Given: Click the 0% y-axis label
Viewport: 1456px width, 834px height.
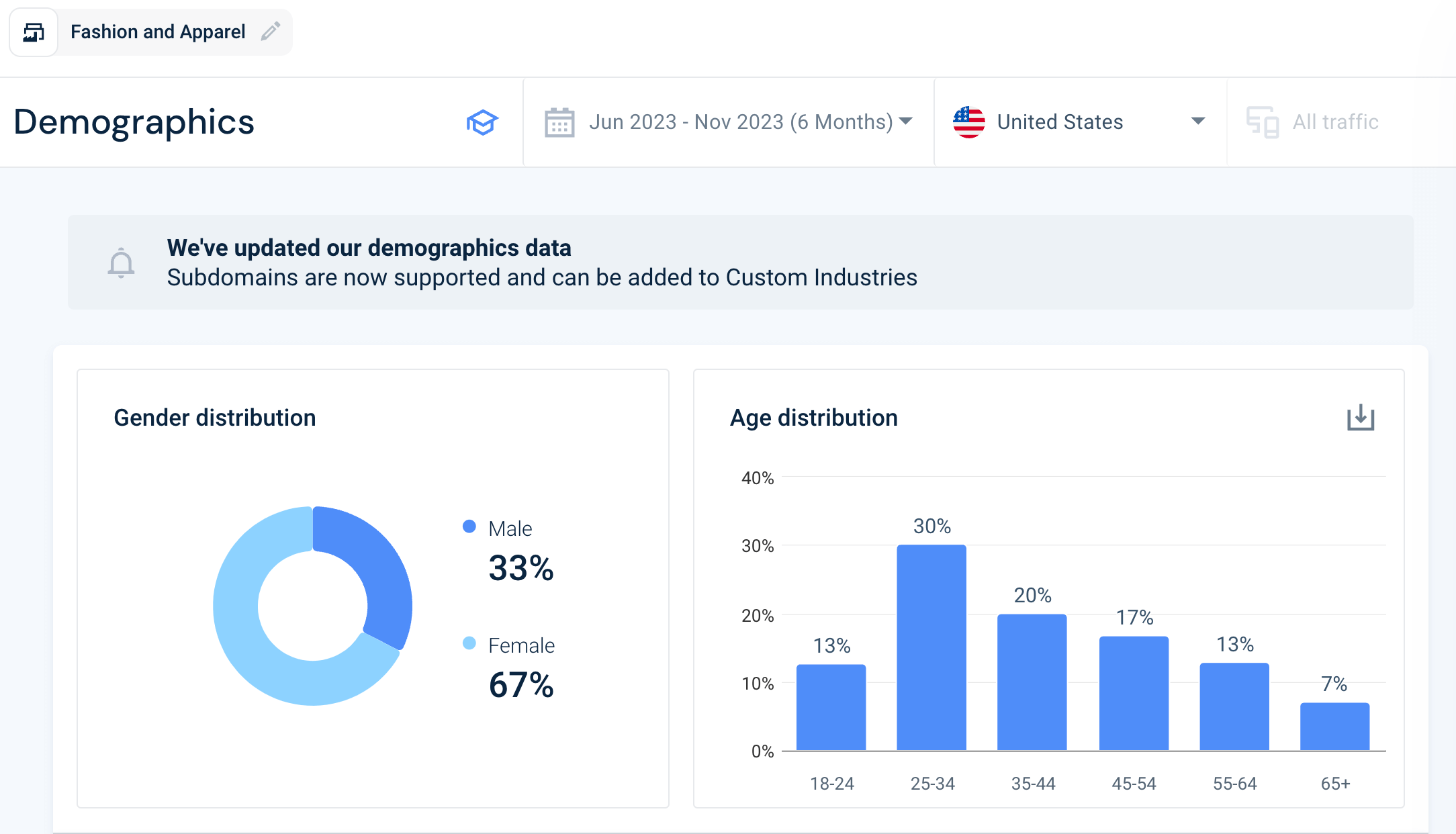Looking at the screenshot, I should (x=763, y=751).
